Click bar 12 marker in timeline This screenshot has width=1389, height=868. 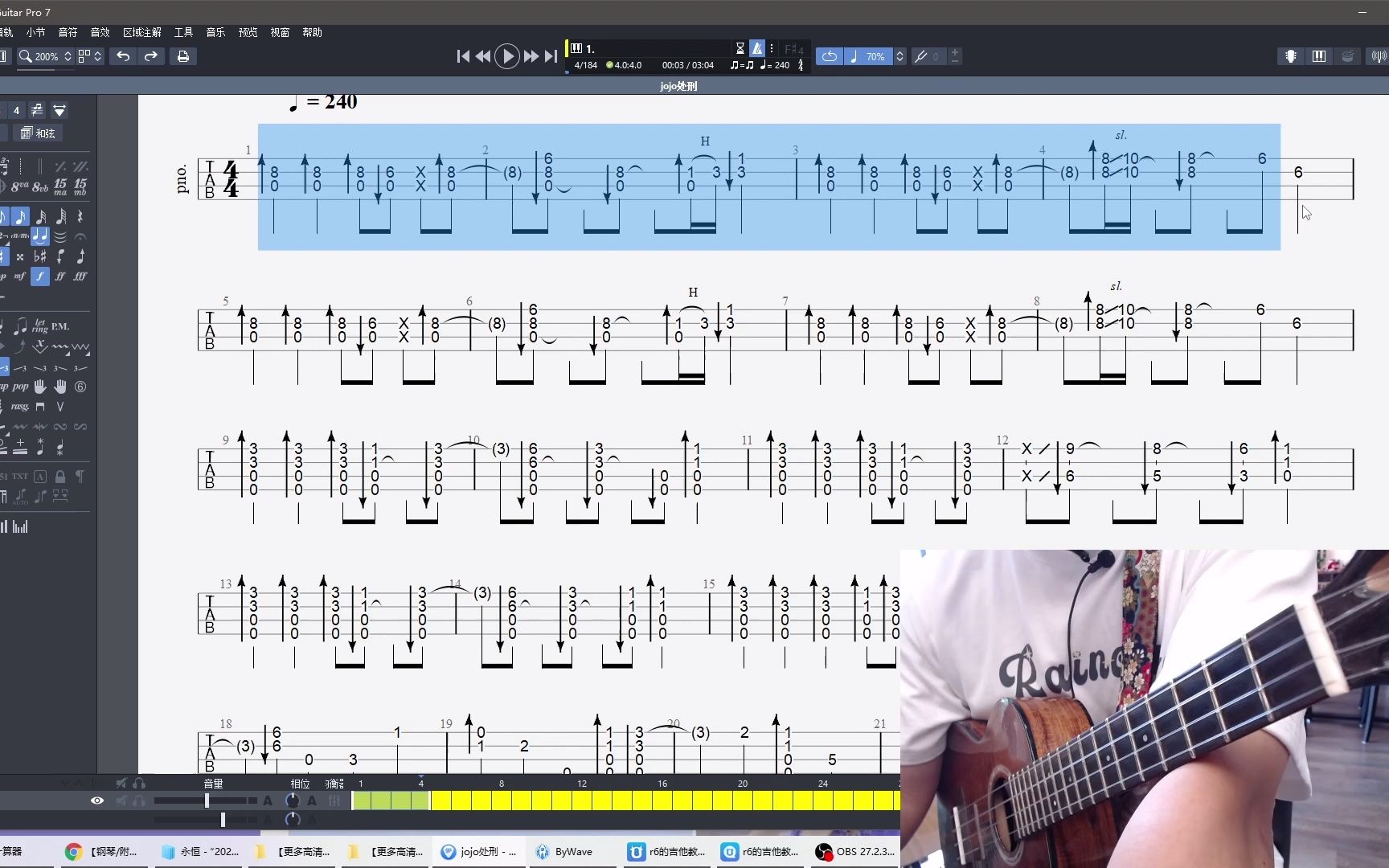coord(582,784)
